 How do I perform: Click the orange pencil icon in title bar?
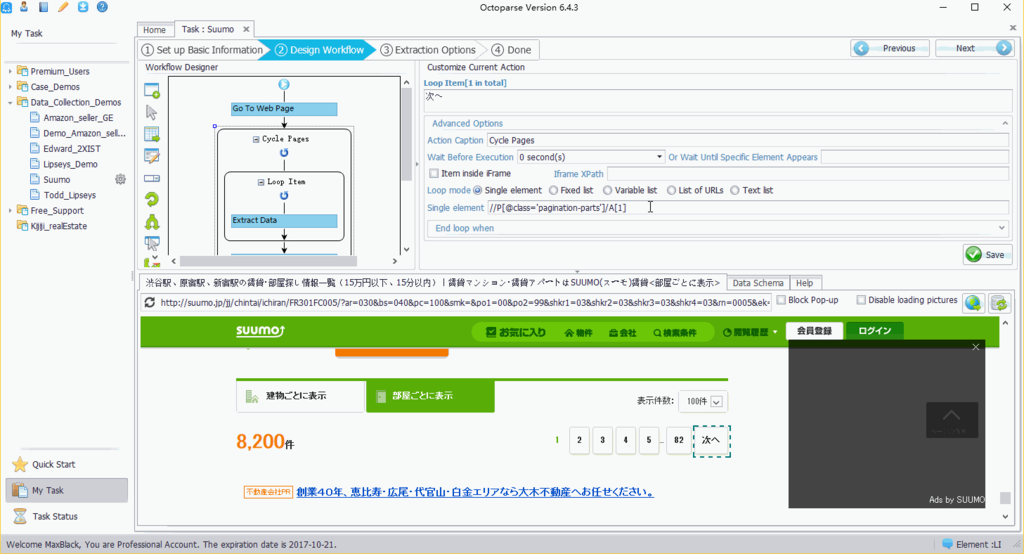tap(63, 7)
